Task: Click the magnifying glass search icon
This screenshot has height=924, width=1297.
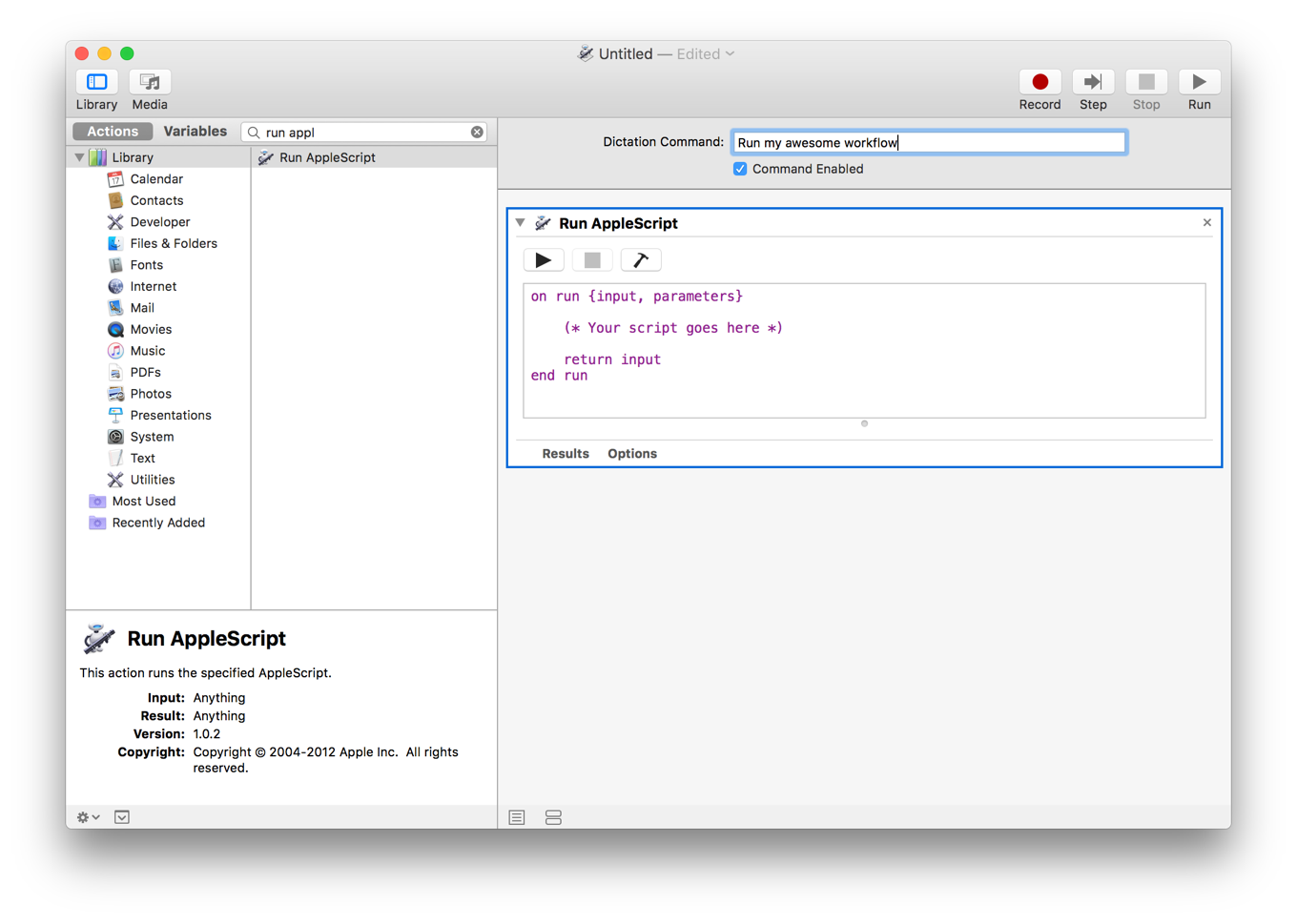Action: point(254,133)
